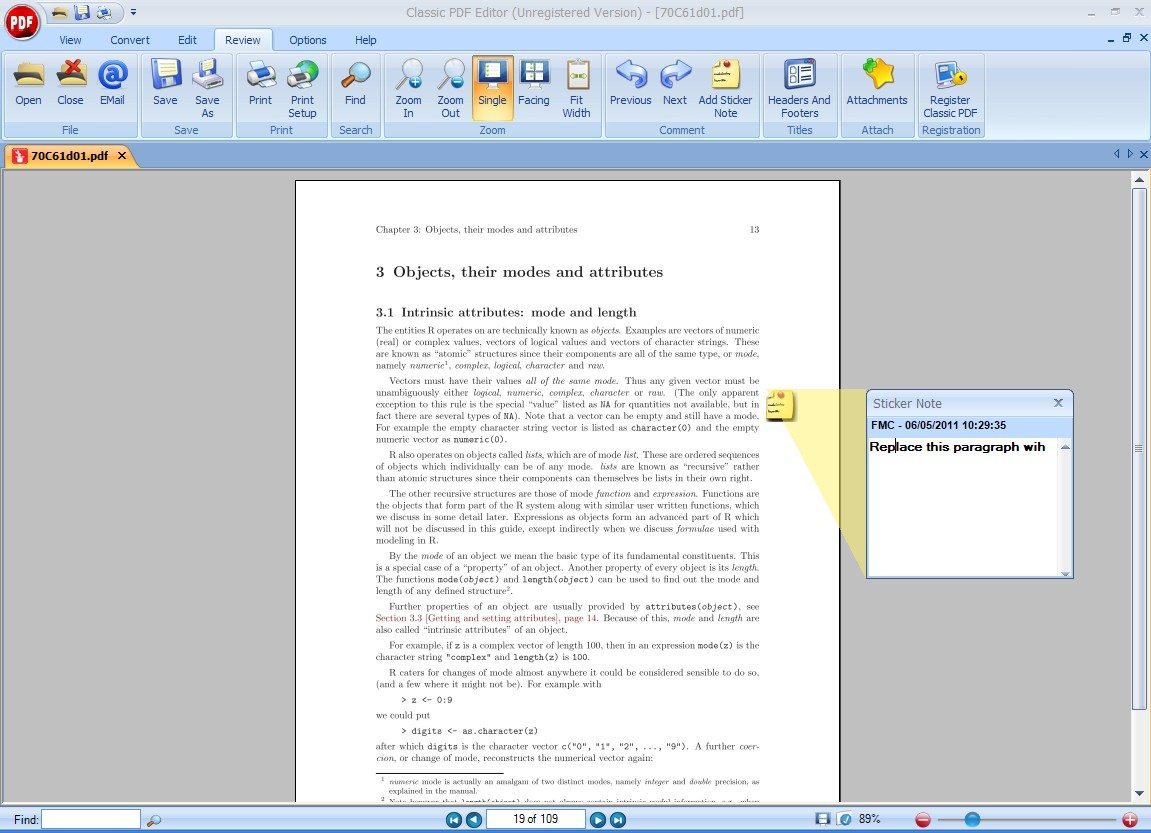Open the View ribbon tab

(70, 40)
